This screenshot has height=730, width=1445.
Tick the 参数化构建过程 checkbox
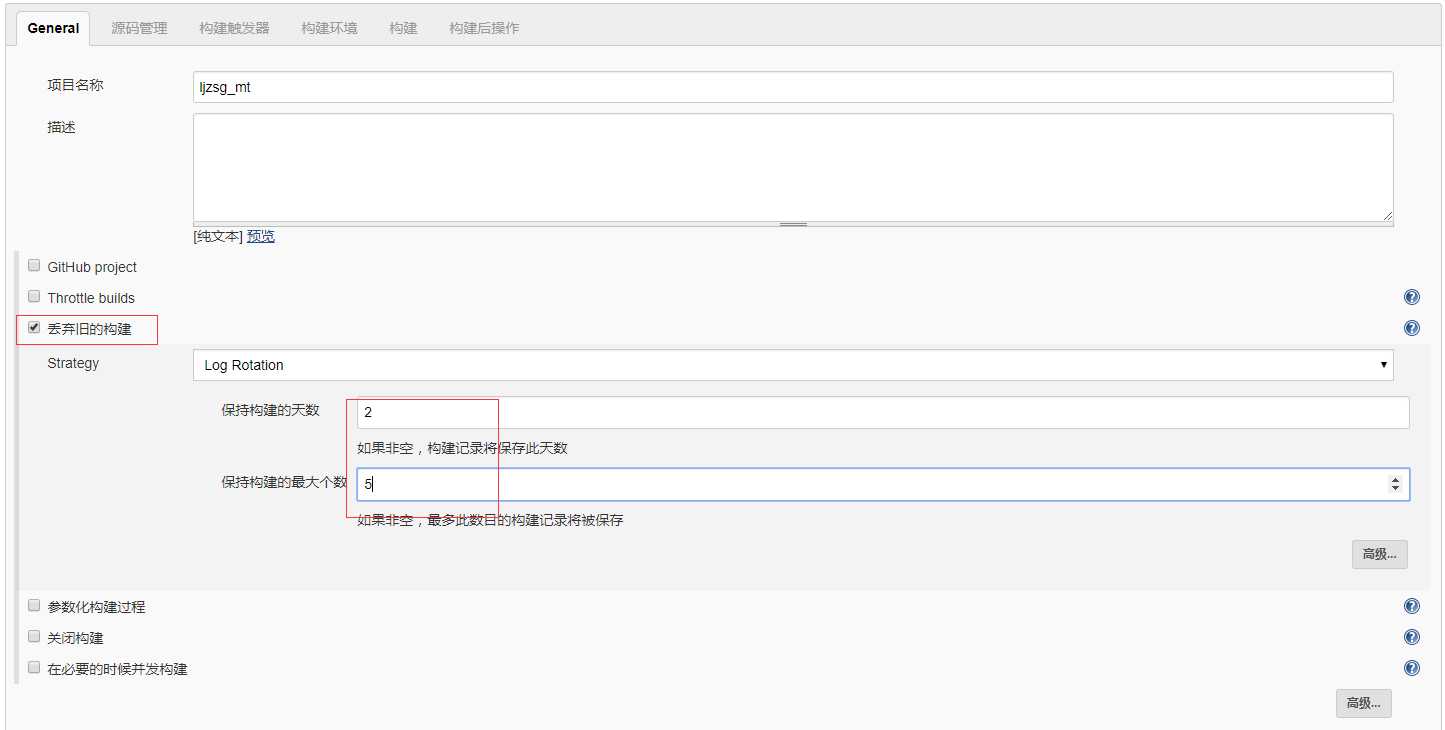click(34, 606)
